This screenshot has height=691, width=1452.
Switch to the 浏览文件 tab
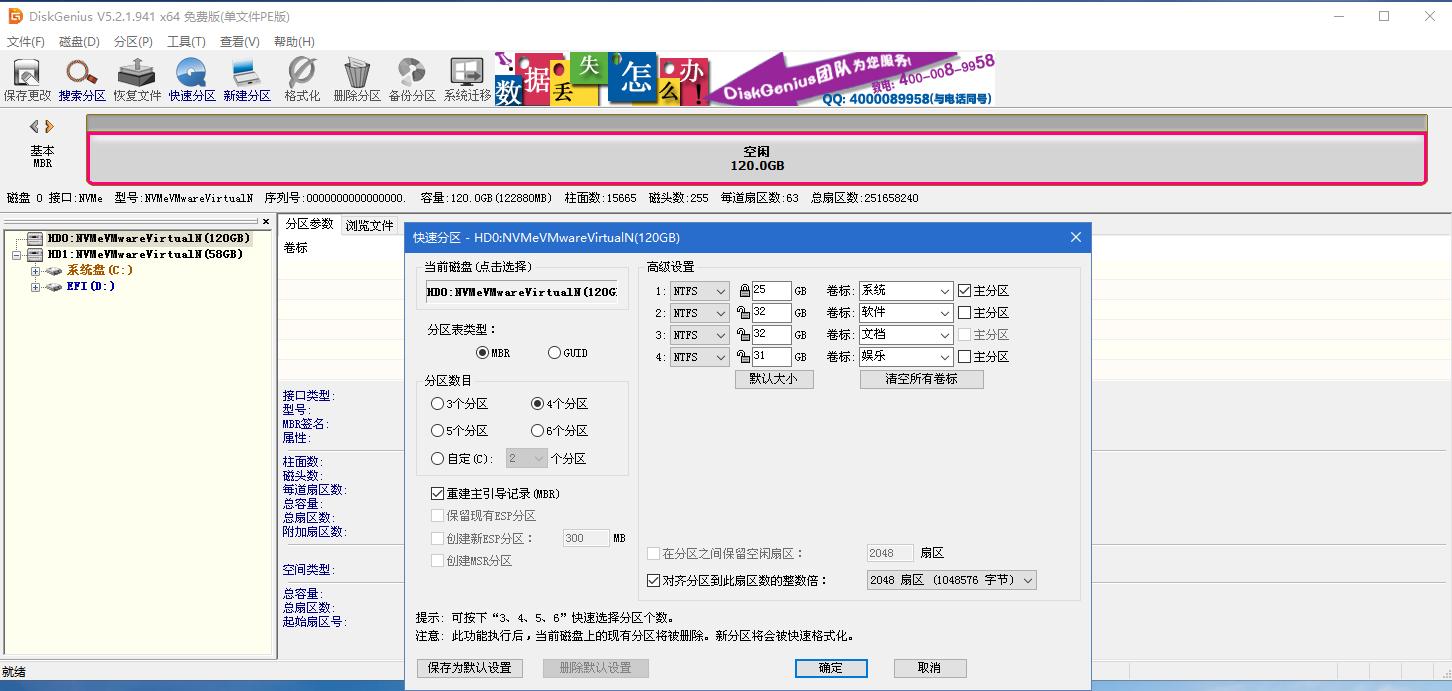pyautogui.click(x=369, y=225)
